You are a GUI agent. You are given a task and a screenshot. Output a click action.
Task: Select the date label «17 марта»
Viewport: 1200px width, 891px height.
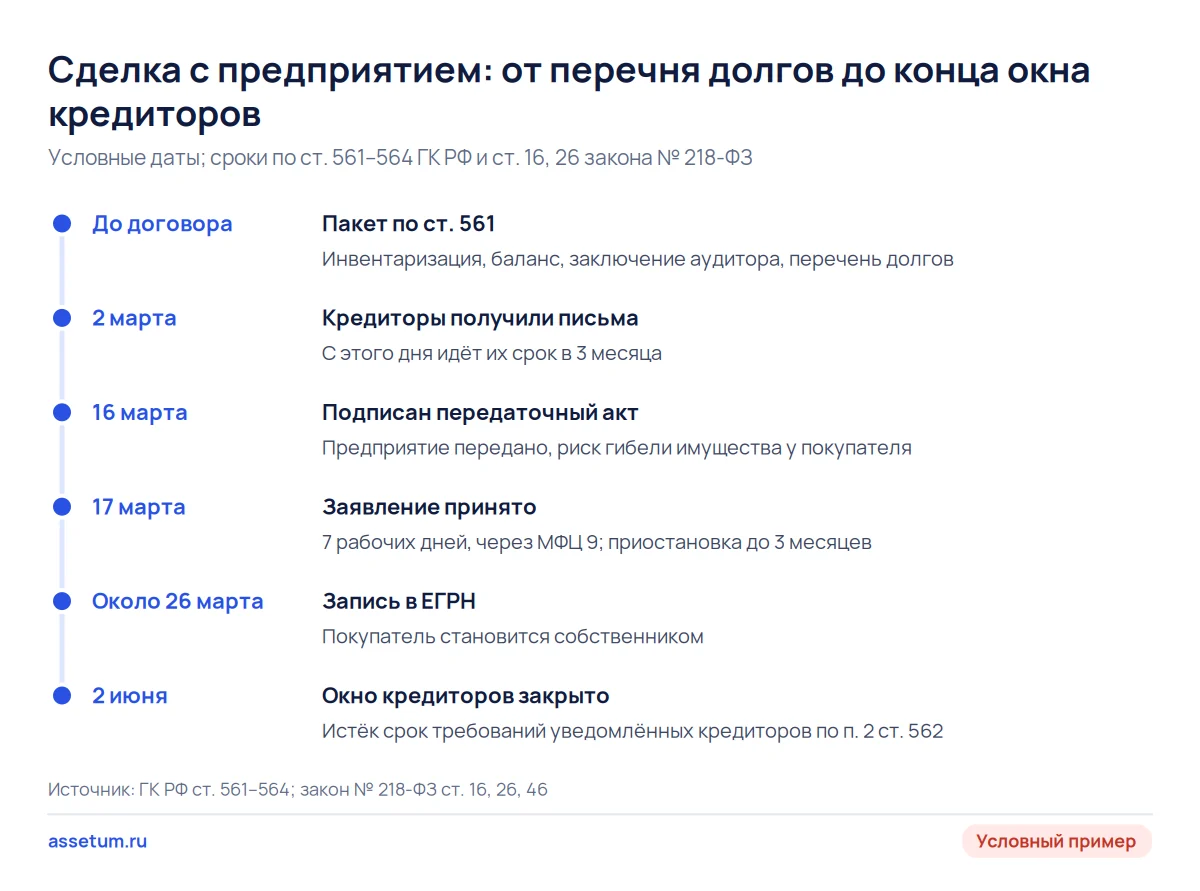138,507
